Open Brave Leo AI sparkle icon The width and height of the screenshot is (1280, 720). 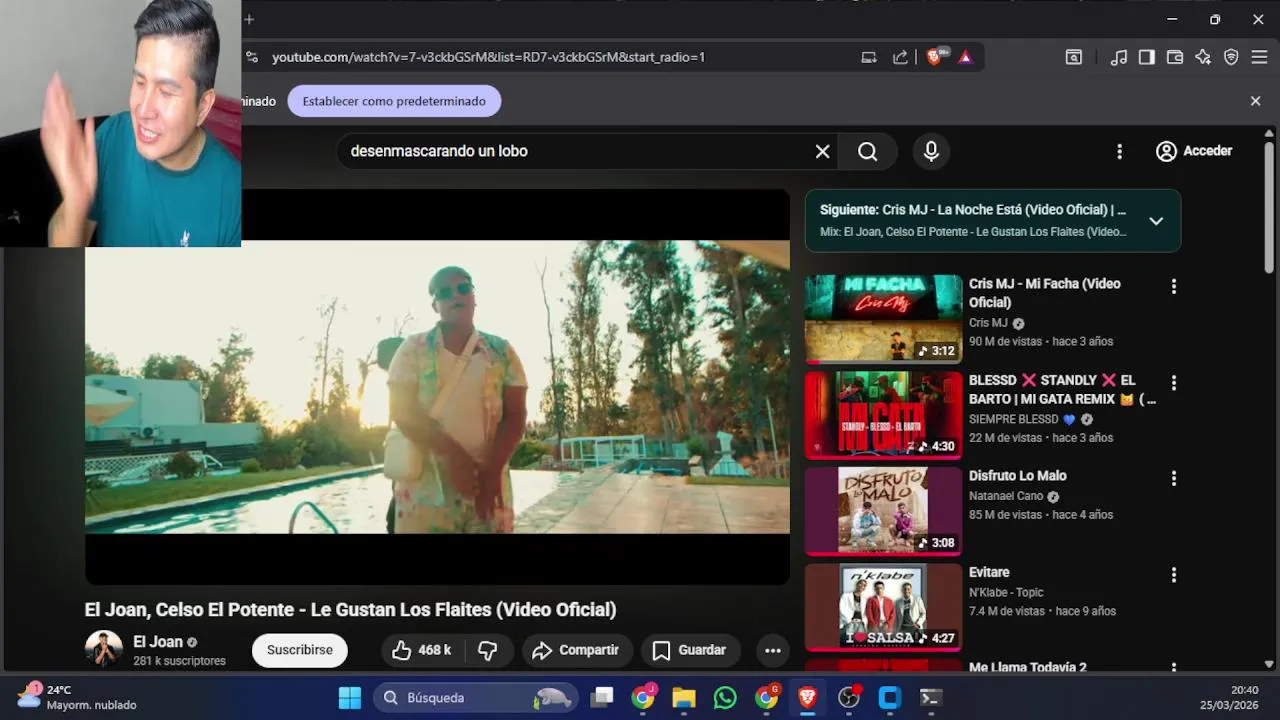coord(1203,57)
